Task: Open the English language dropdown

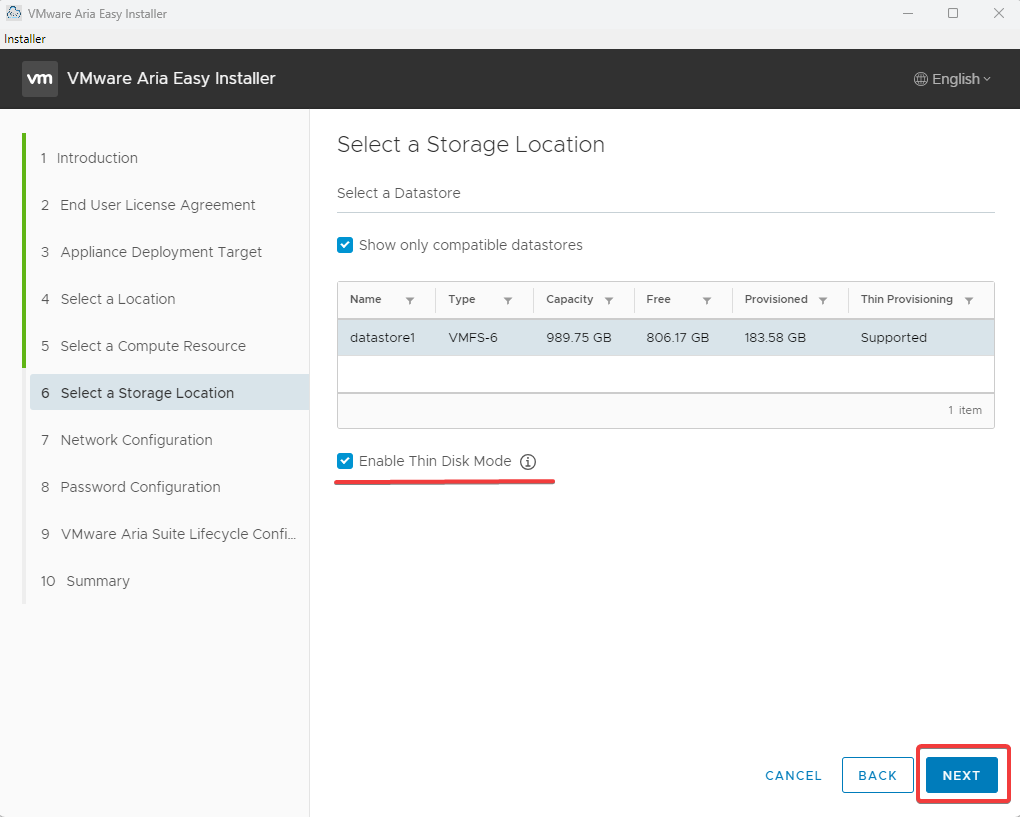Action: pos(953,79)
